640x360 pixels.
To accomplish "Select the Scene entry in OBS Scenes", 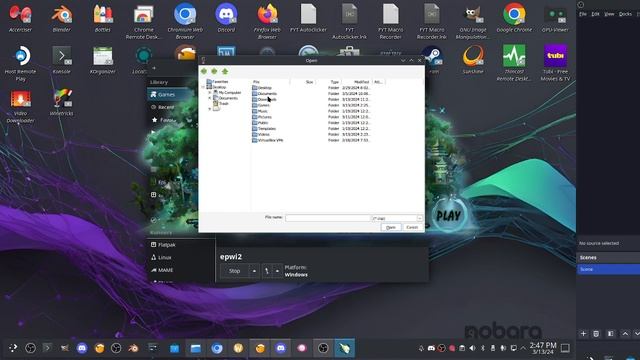I will tap(608, 269).
